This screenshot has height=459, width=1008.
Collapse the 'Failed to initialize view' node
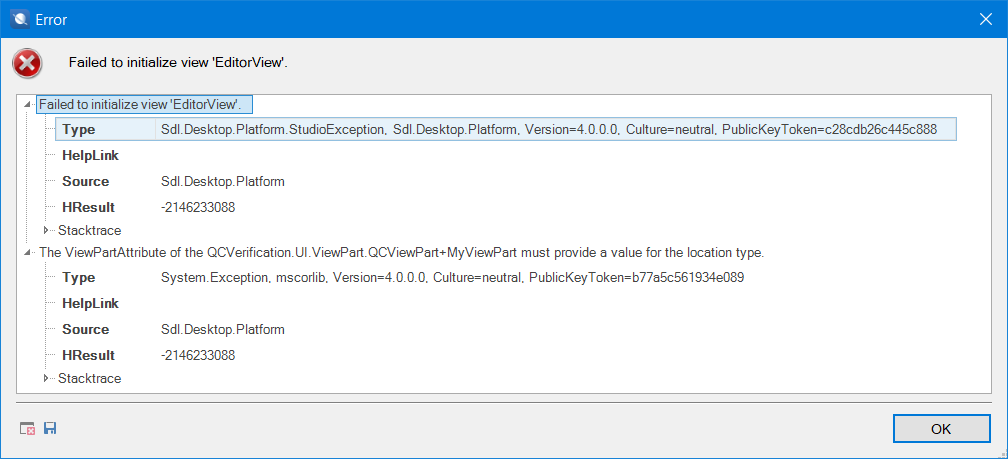(28, 104)
